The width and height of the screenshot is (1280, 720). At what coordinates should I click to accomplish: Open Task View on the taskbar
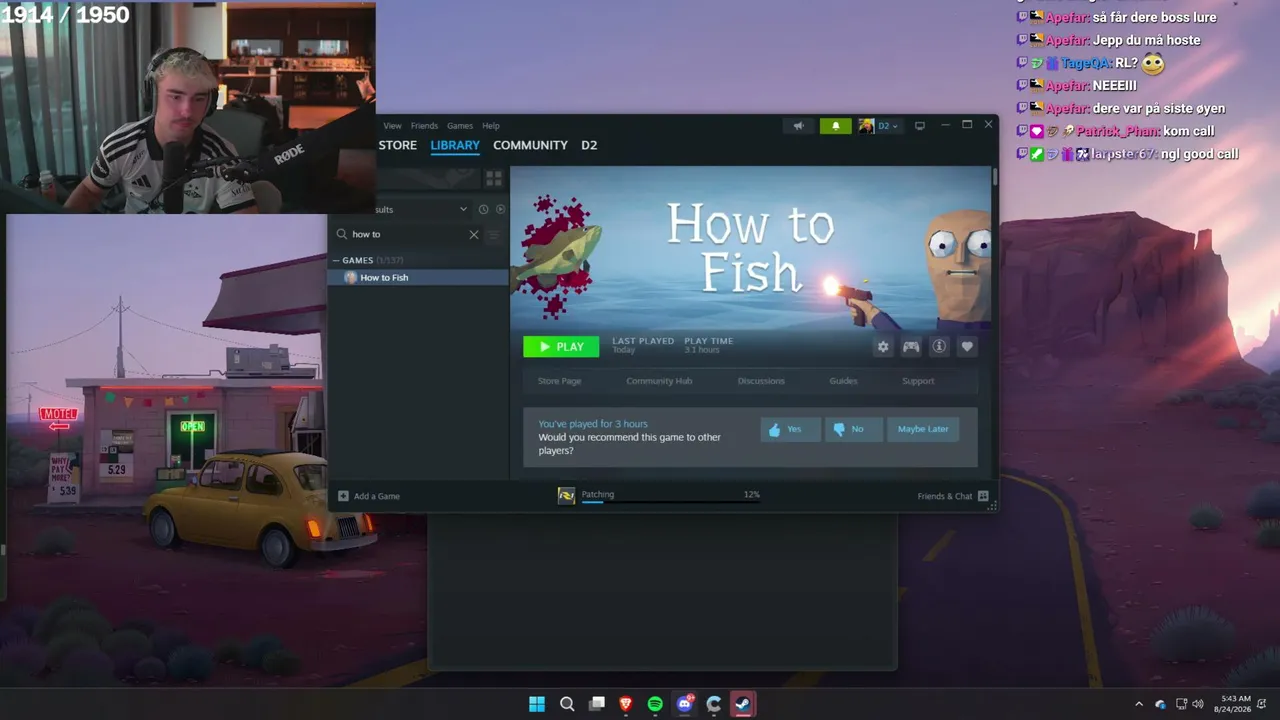tap(597, 704)
